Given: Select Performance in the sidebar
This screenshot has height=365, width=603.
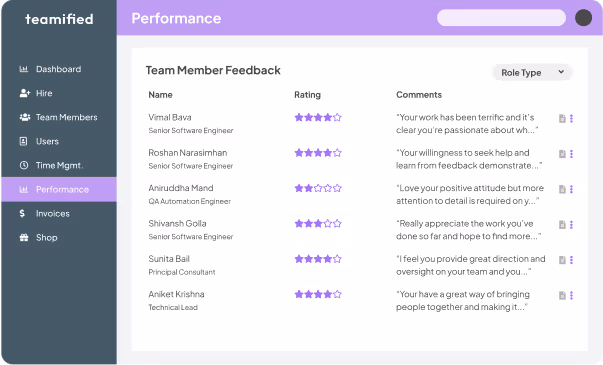Looking at the screenshot, I should tap(59, 189).
